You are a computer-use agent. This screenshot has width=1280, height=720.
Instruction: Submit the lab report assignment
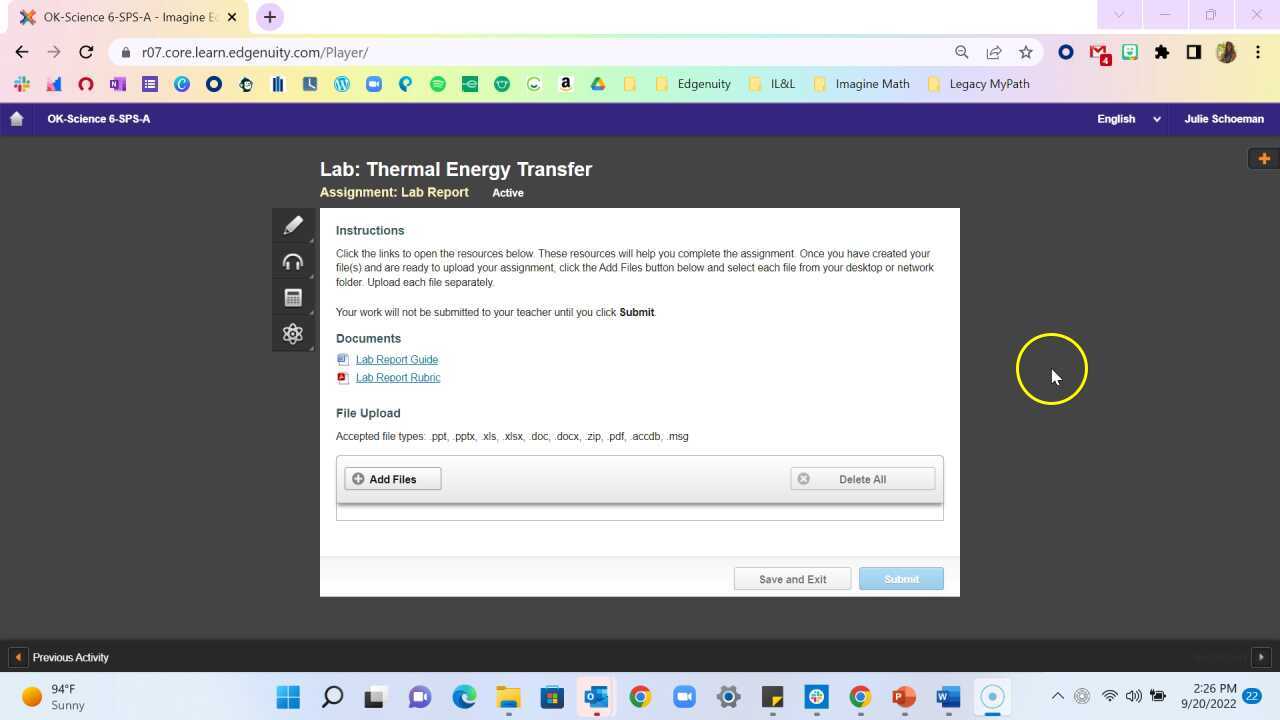(x=901, y=579)
